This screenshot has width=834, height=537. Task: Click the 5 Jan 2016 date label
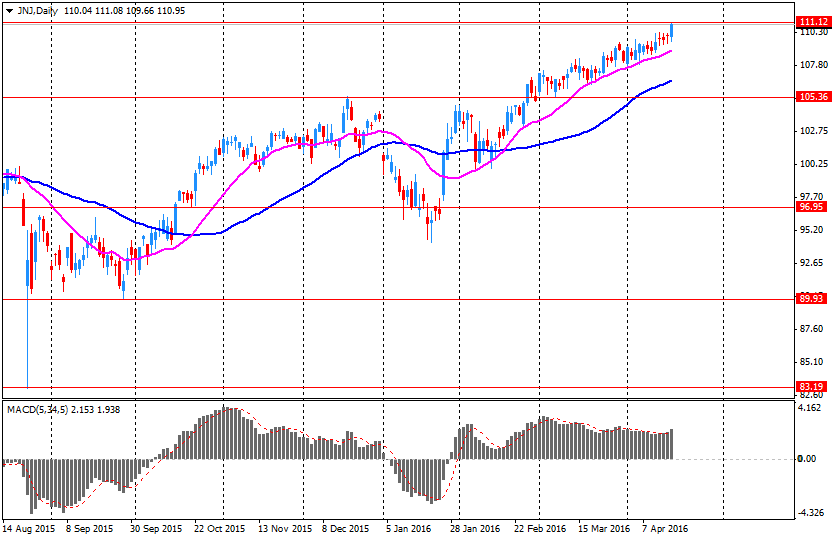(x=408, y=529)
